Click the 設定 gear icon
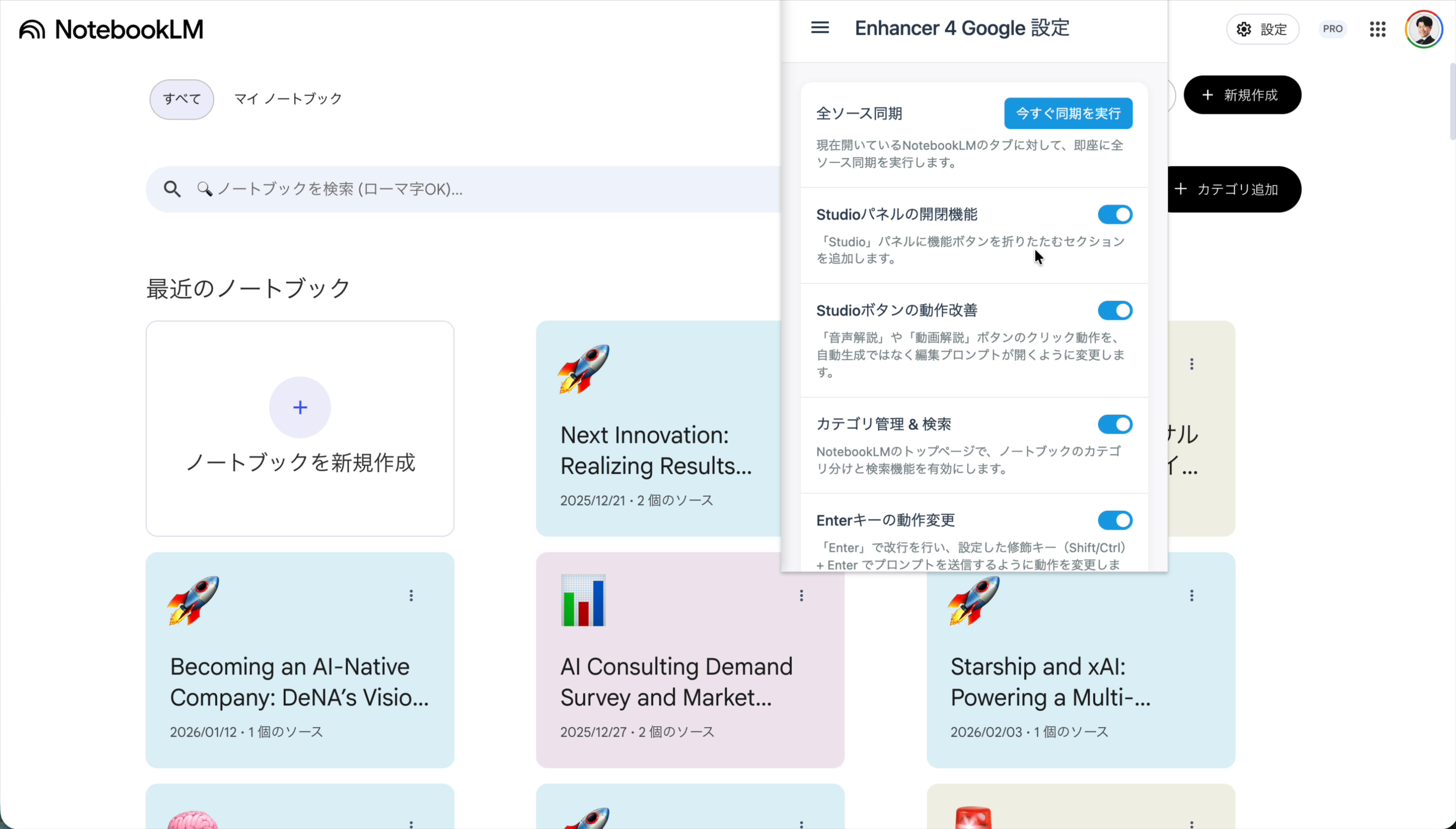The image size is (1456, 829). (x=1244, y=29)
